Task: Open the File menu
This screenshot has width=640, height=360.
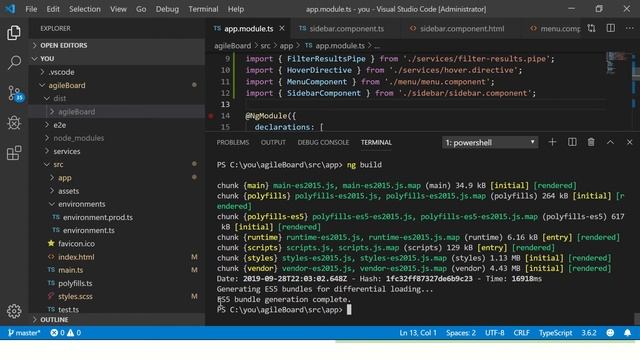Action: pos(31,9)
